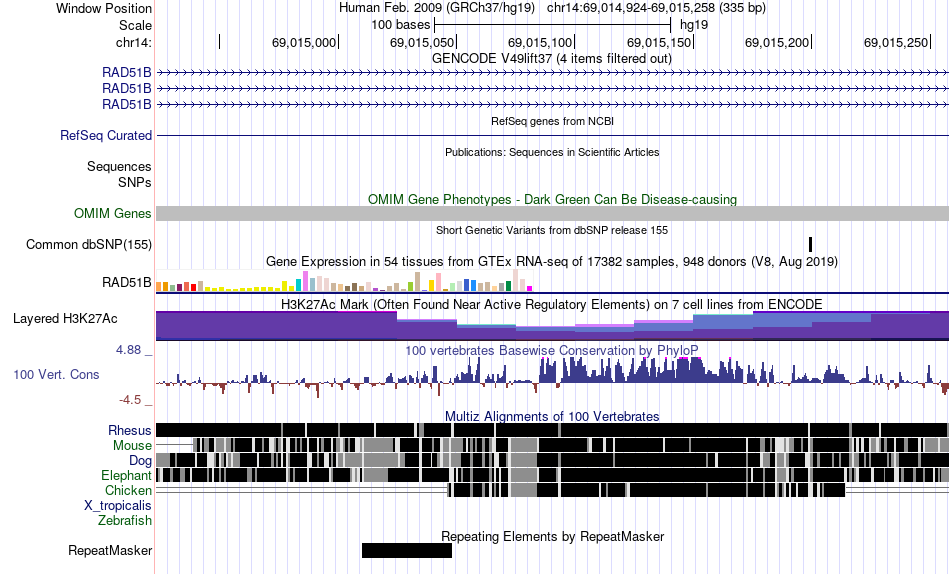Image resolution: width=950 pixels, height=574 pixels.
Task: Open the RepeatMasker track label
Action: coord(110,550)
